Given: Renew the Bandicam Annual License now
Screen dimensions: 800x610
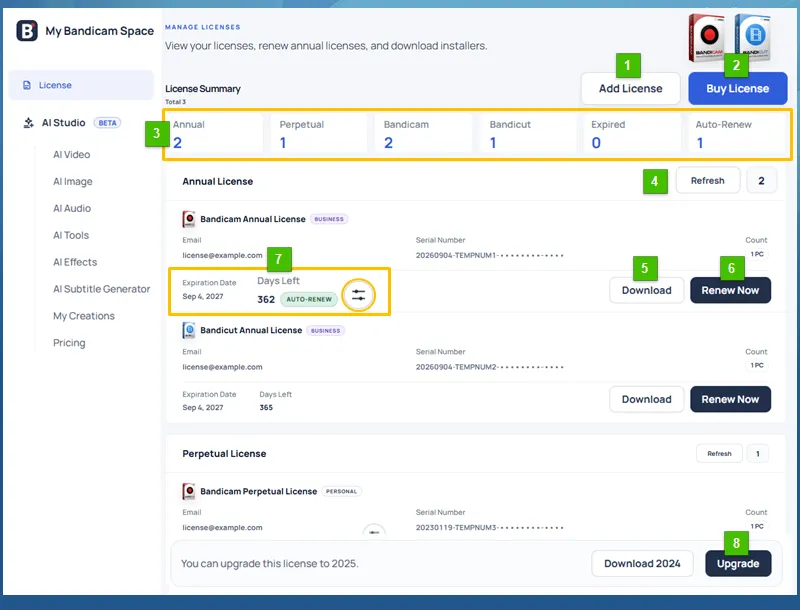Looking at the screenshot, I should (x=730, y=290).
